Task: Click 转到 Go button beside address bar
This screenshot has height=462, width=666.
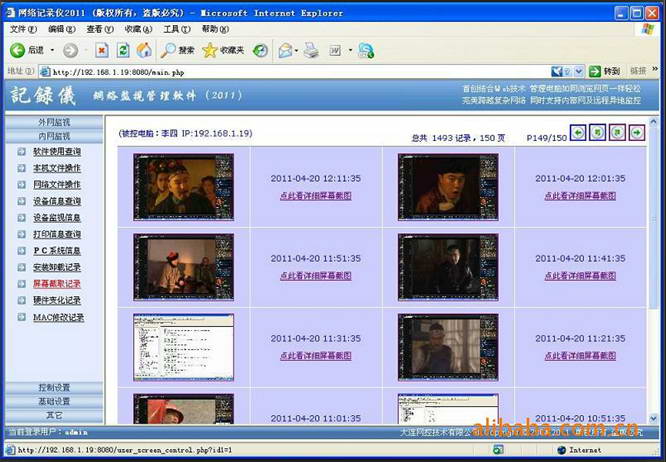Action: tap(605, 71)
